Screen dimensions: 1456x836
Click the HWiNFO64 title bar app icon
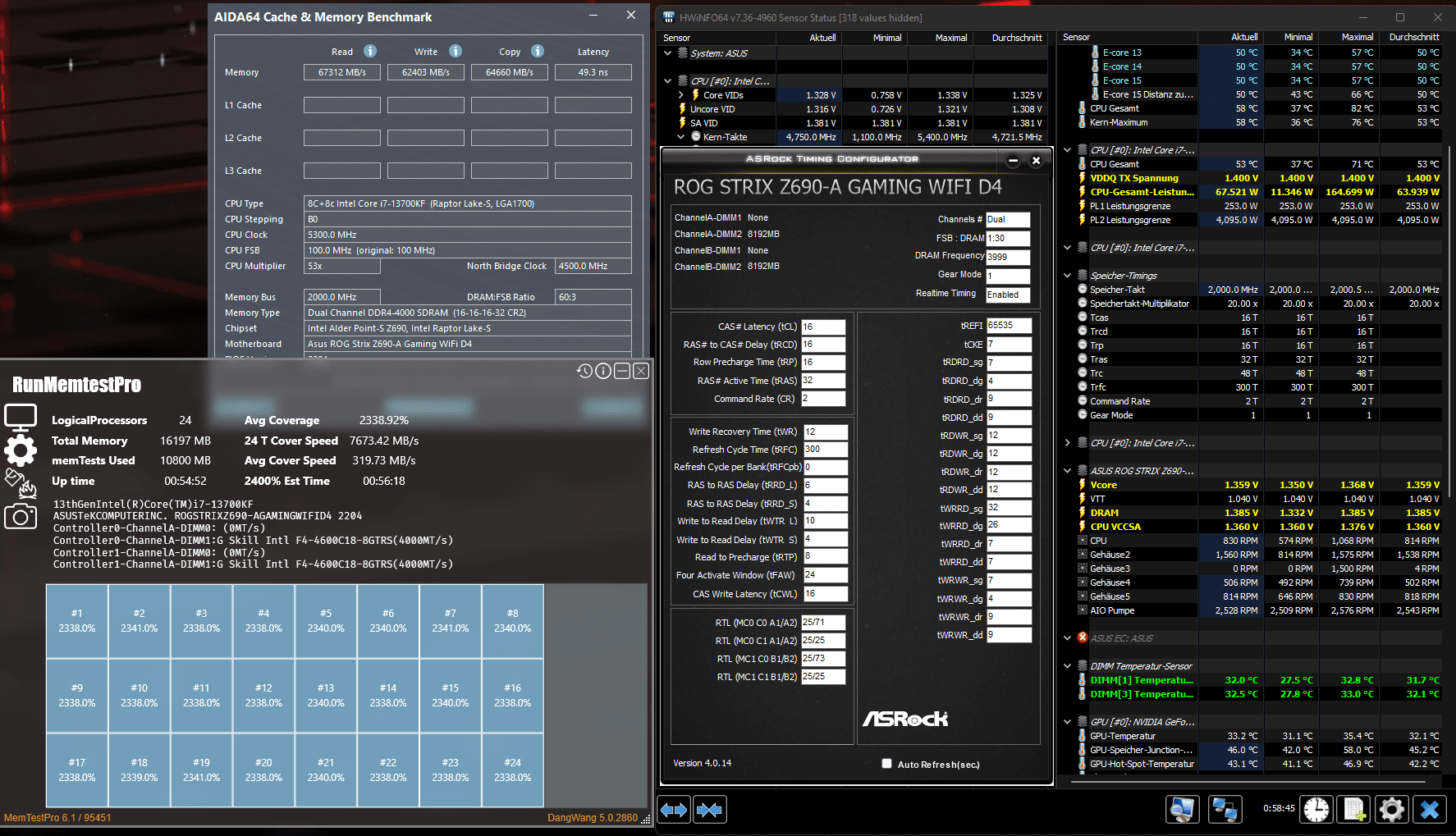pos(669,17)
